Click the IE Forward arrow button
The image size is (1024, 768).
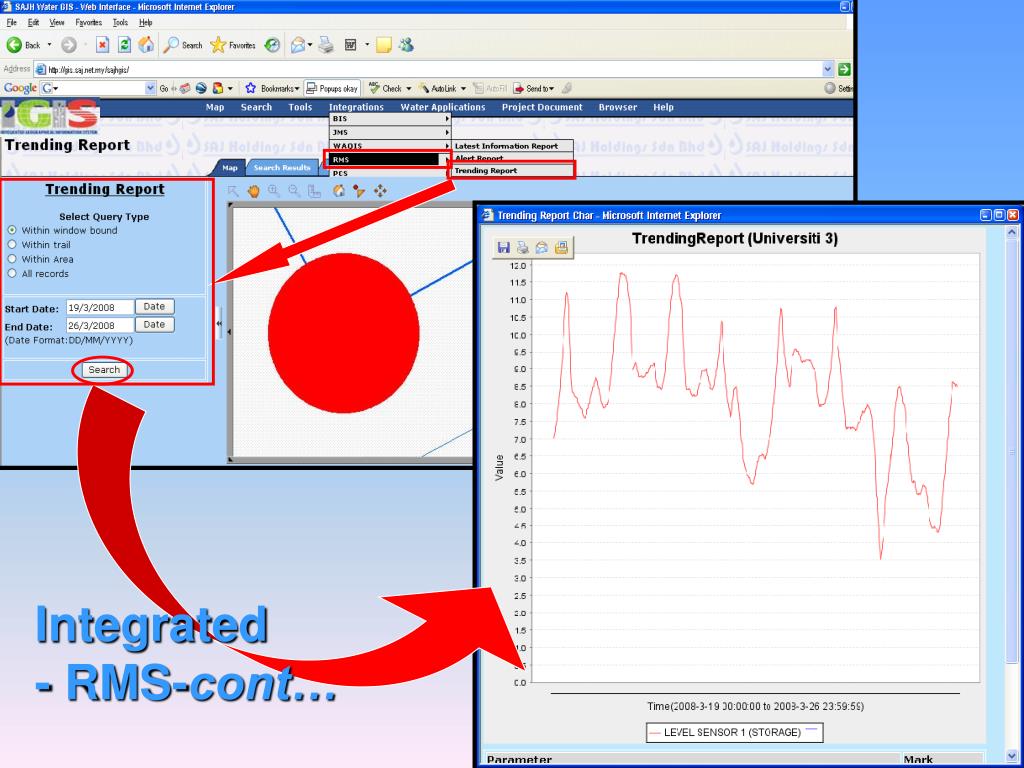69,45
